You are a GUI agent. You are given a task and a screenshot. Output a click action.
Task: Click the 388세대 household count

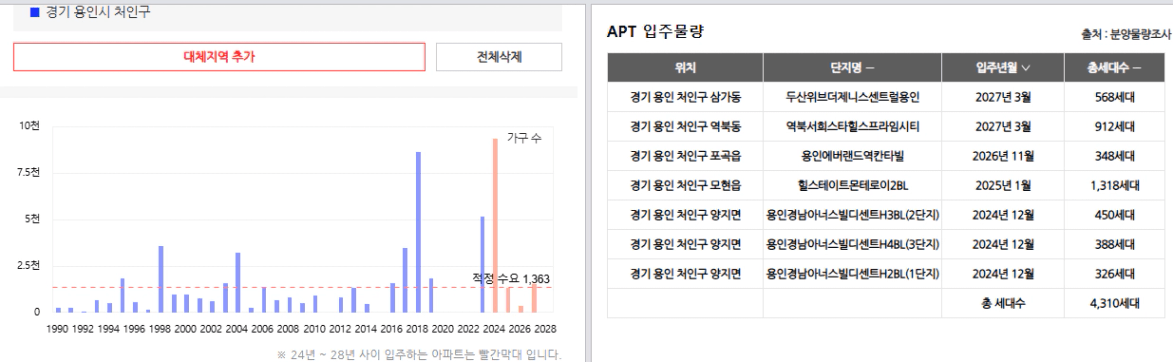click(x=1114, y=245)
